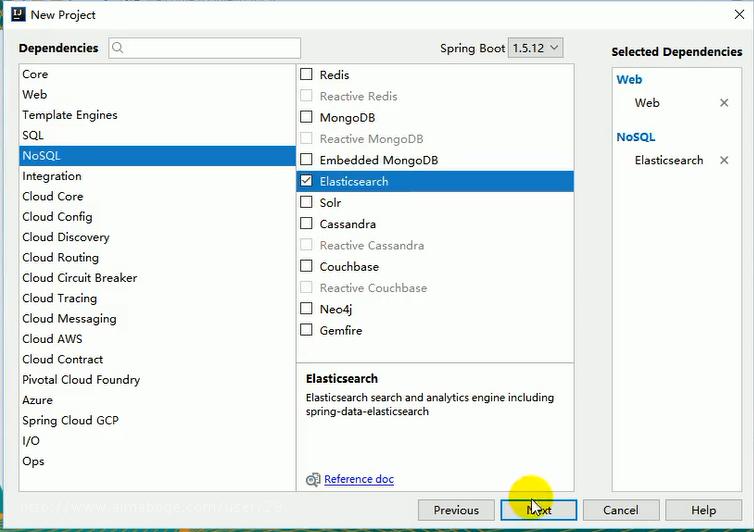The height and width of the screenshot is (532, 754).
Task: Close the New Project dialog
Action: pos(739,14)
